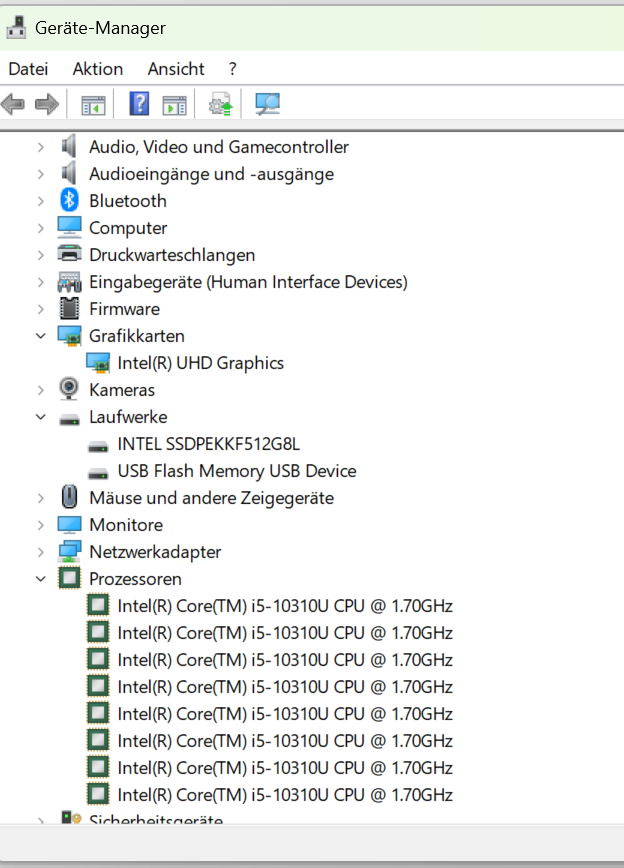Select the Mäuse und andere Zeigegeräte label
The width and height of the screenshot is (624, 868).
click(212, 498)
